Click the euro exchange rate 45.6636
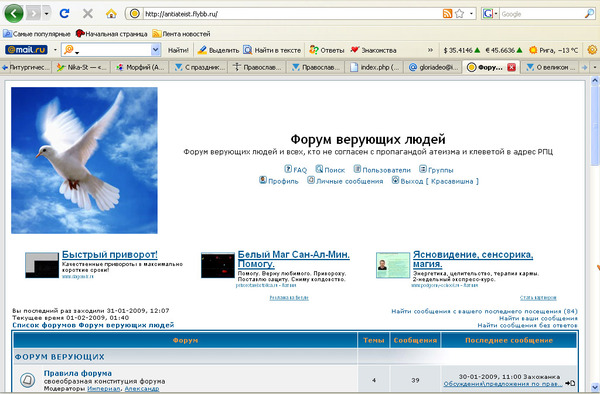Image resolution: width=600 pixels, height=394 pixels. [504, 50]
